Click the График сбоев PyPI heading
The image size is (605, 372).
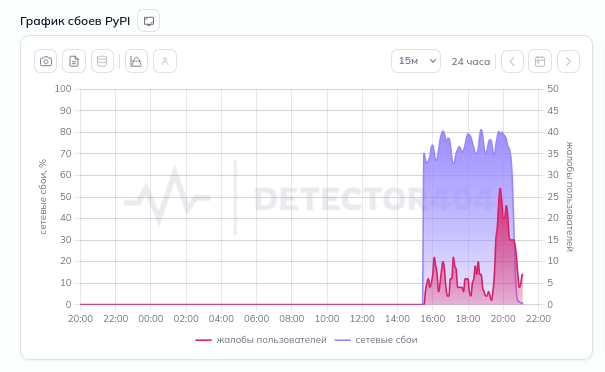click(x=75, y=21)
